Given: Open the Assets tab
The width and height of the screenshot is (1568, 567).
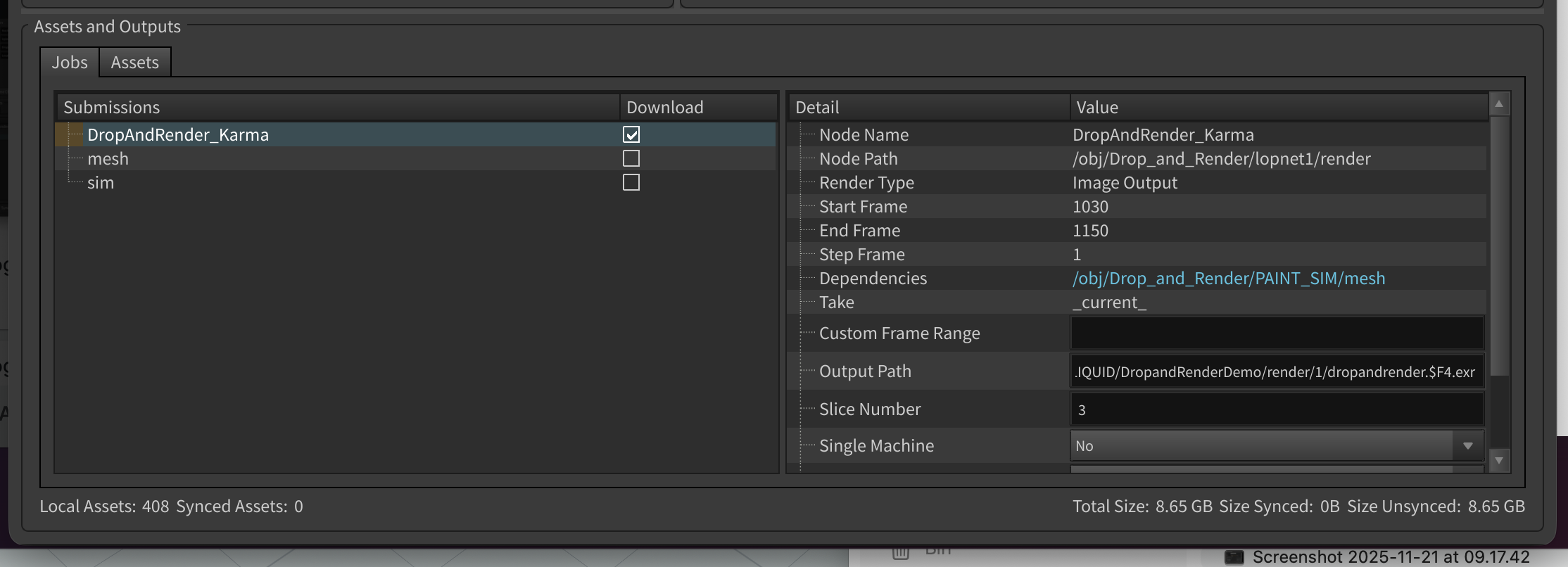Looking at the screenshot, I should (134, 62).
